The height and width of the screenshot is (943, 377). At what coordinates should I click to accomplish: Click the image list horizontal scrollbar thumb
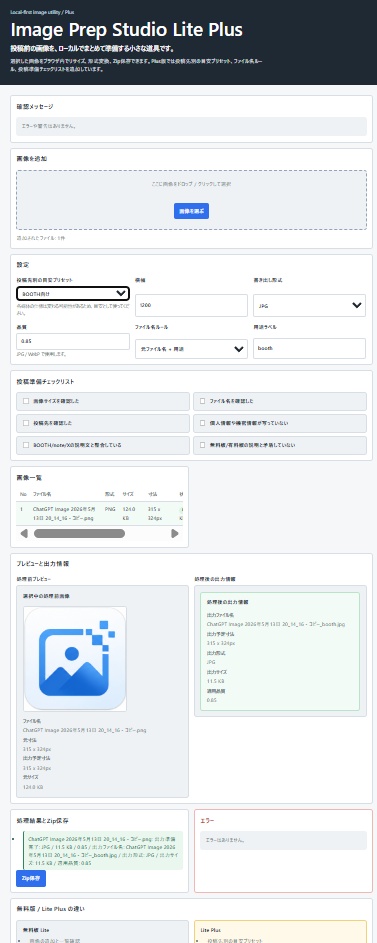point(79,533)
